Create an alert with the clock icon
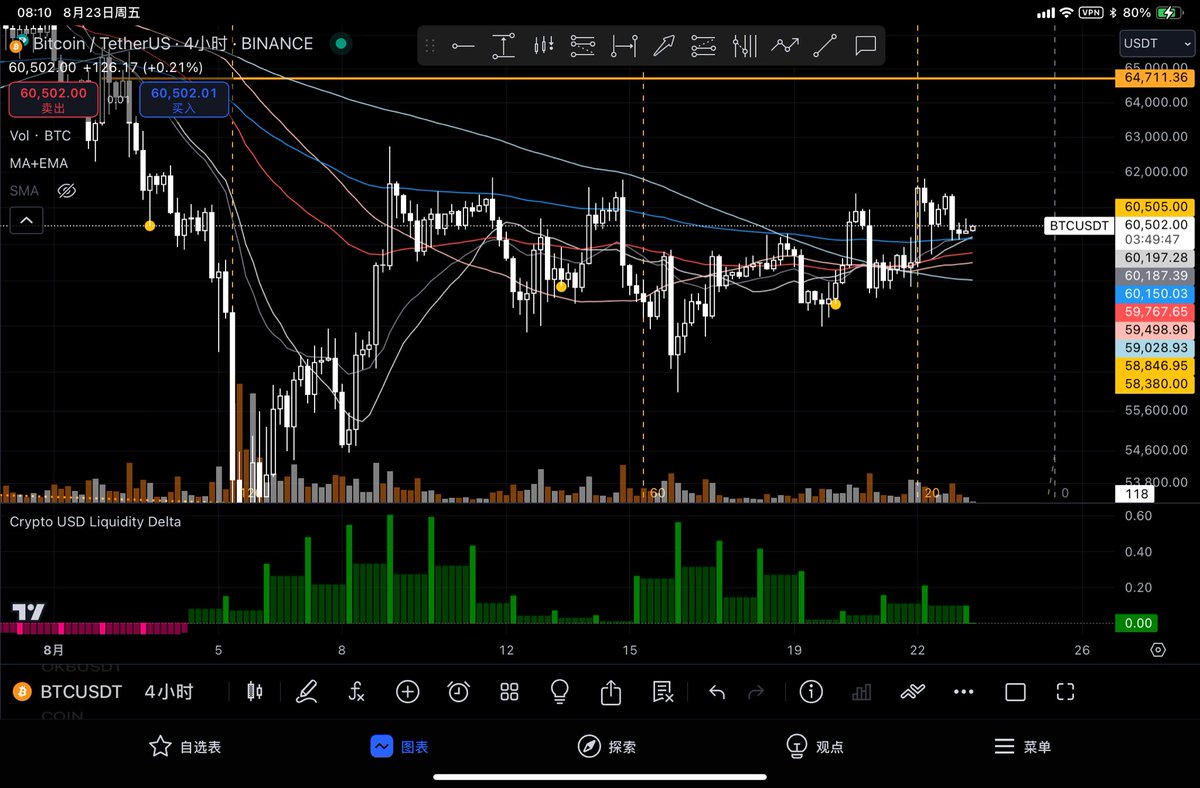 click(458, 692)
